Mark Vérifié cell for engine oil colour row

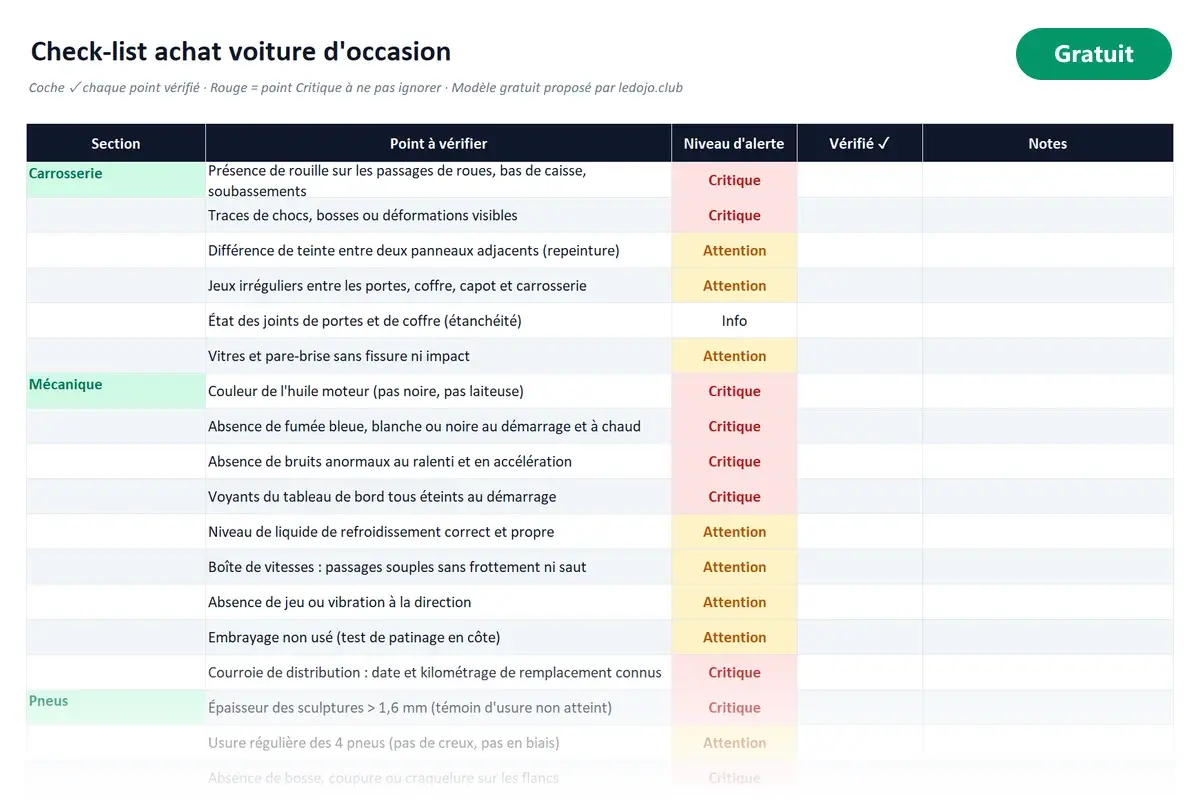click(x=860, y=391)
